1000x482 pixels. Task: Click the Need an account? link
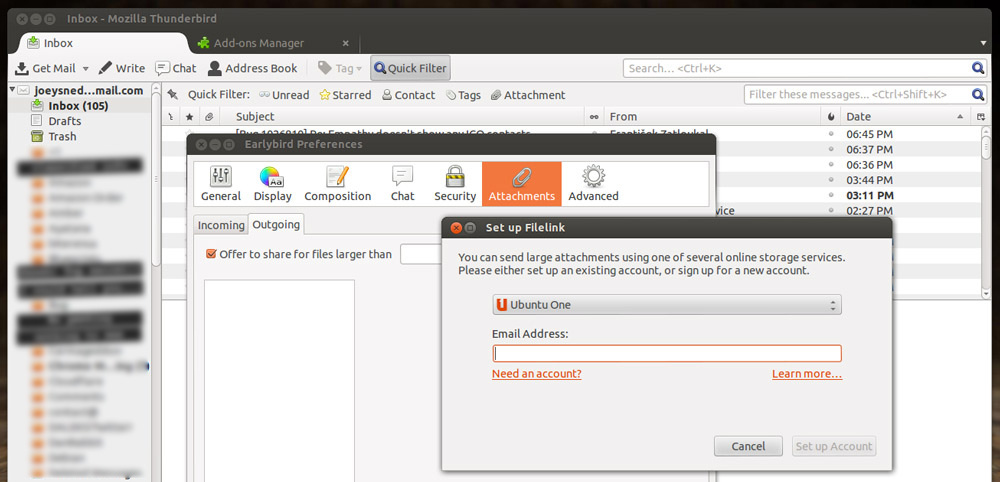[x=536, y=374]
